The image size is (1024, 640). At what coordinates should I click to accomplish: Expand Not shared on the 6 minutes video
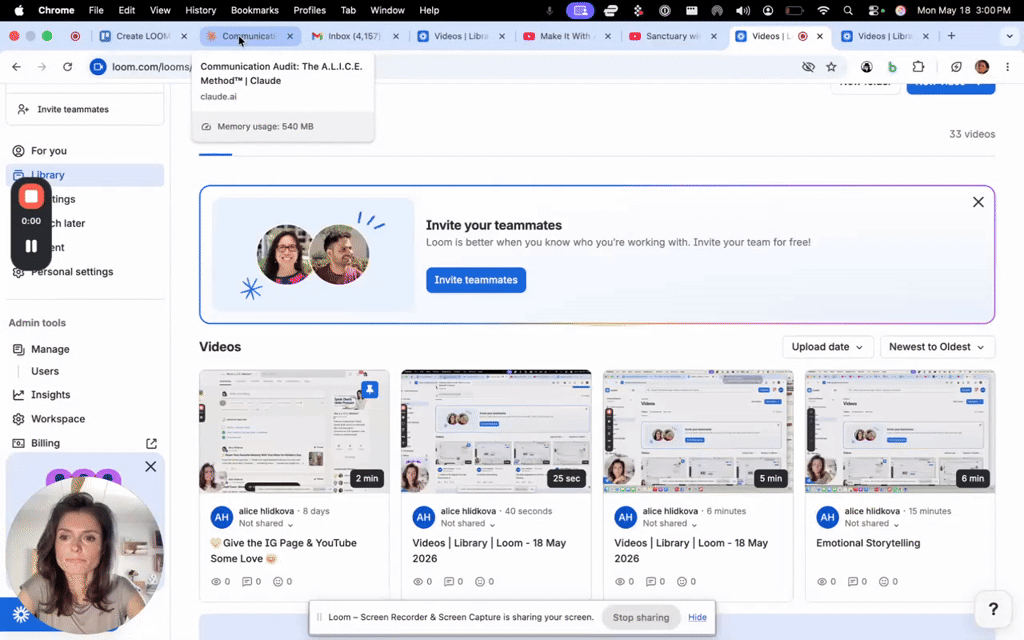click(669, 524)
